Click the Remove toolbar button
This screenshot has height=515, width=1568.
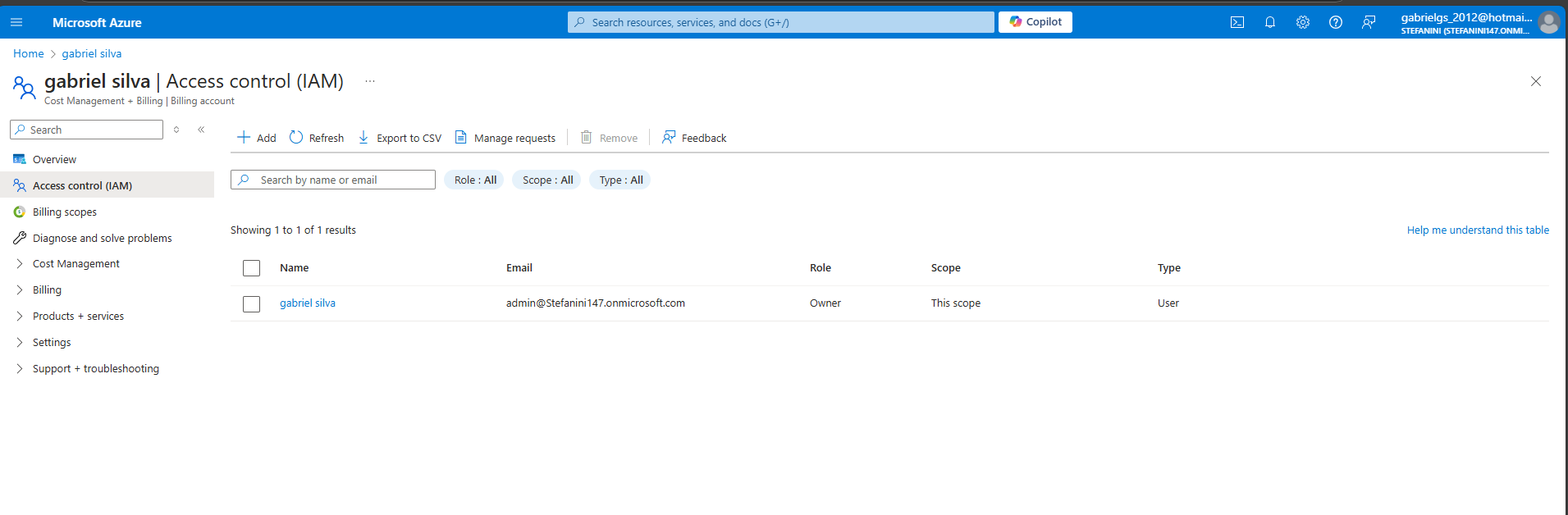tap(609, 138)
